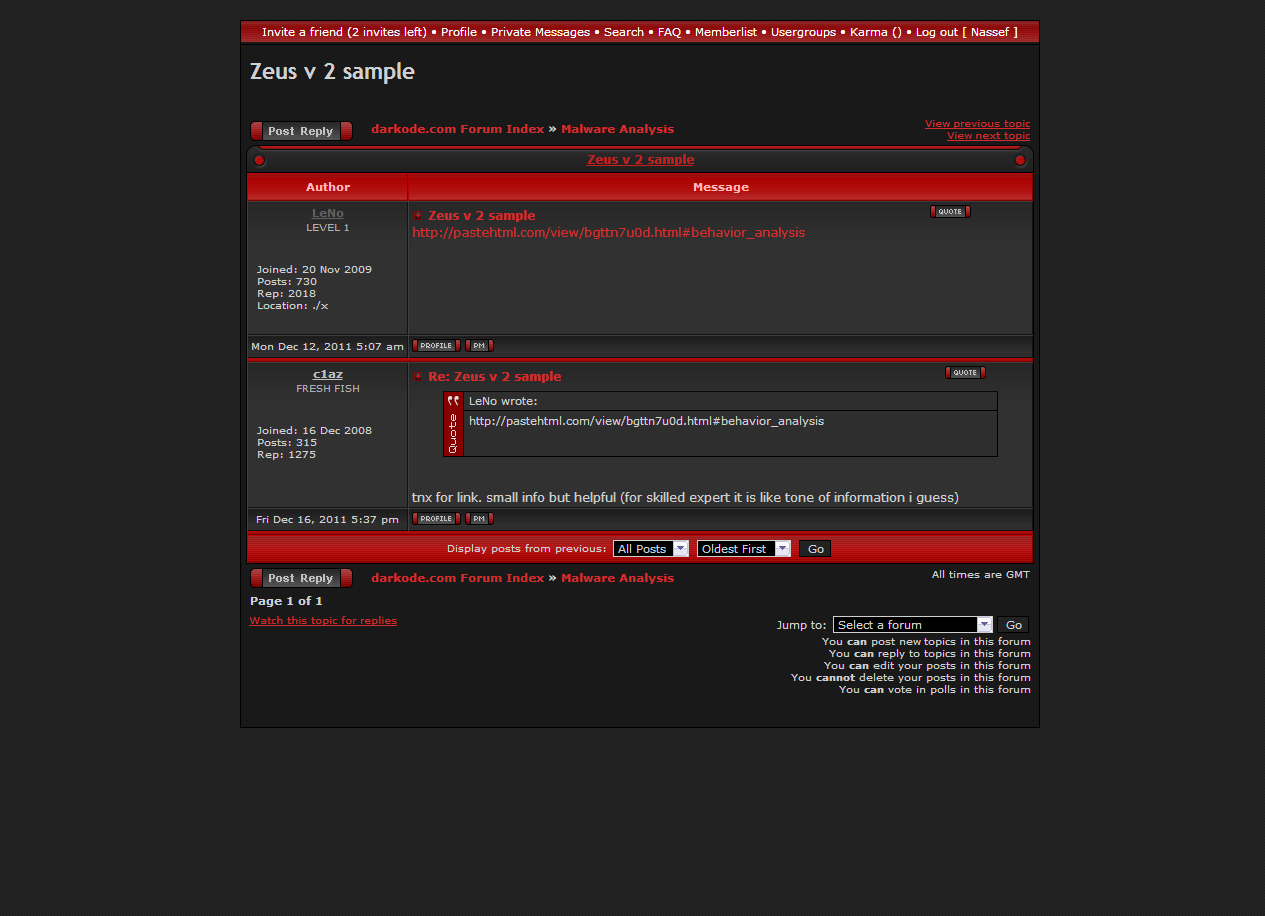Click the bottom Post Reply button
Screen dimensions: 1265x916
(x=301, y=578)
